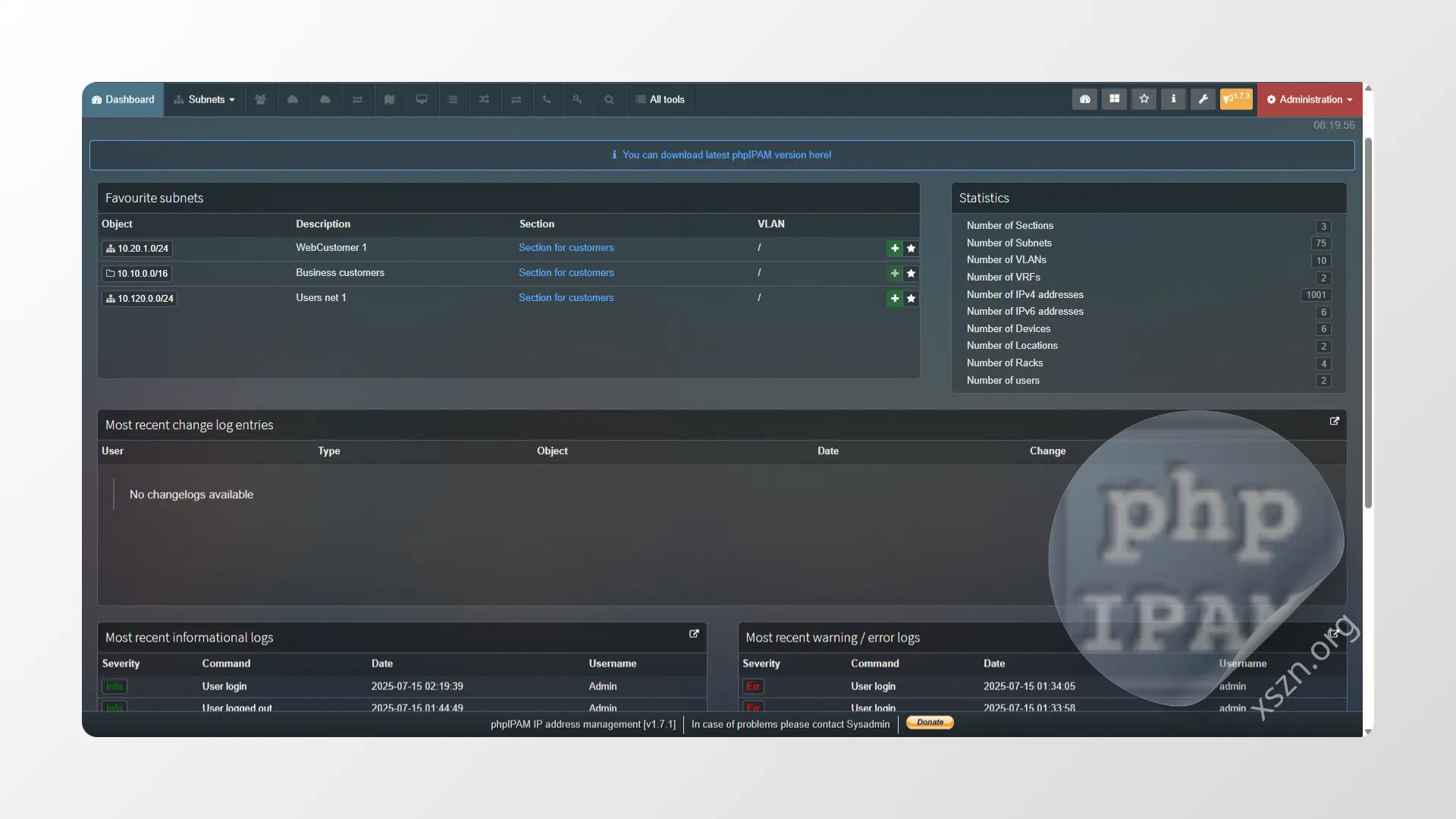Expand the Subnets dropdown menu
The image size is (1456, 819).
point(204,99)
